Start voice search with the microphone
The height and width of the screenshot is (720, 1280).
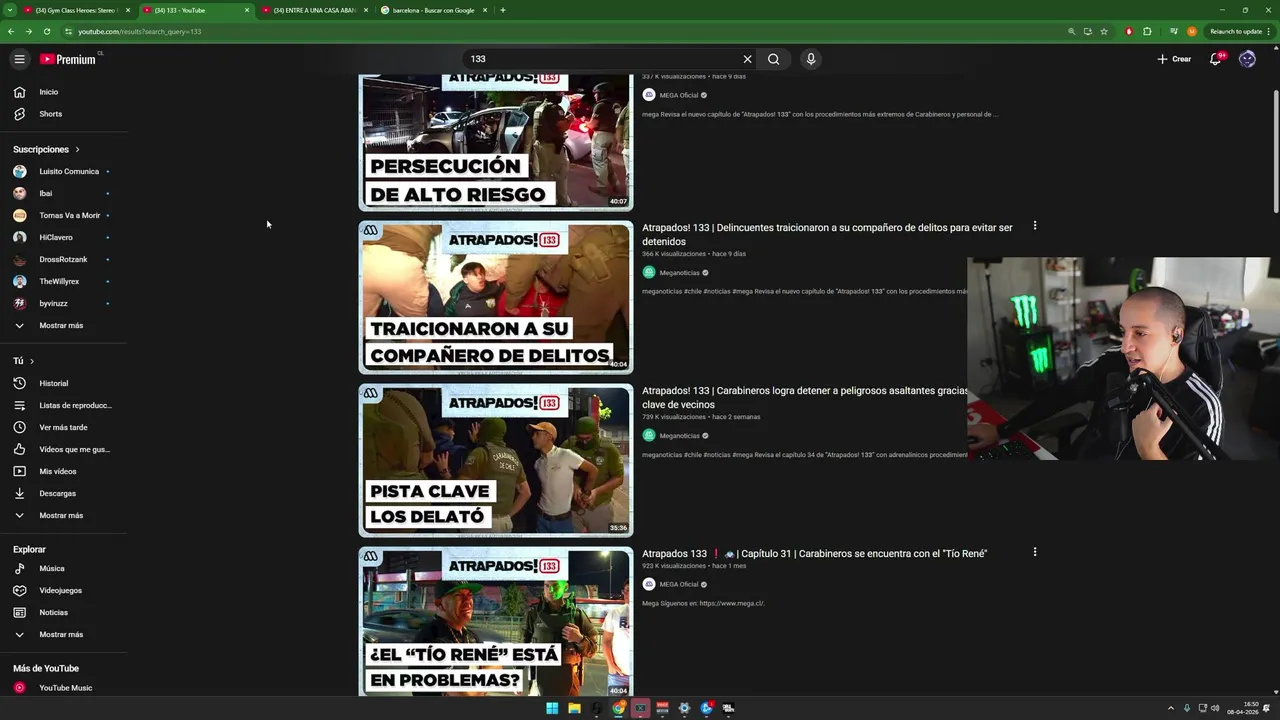(811, 59)
